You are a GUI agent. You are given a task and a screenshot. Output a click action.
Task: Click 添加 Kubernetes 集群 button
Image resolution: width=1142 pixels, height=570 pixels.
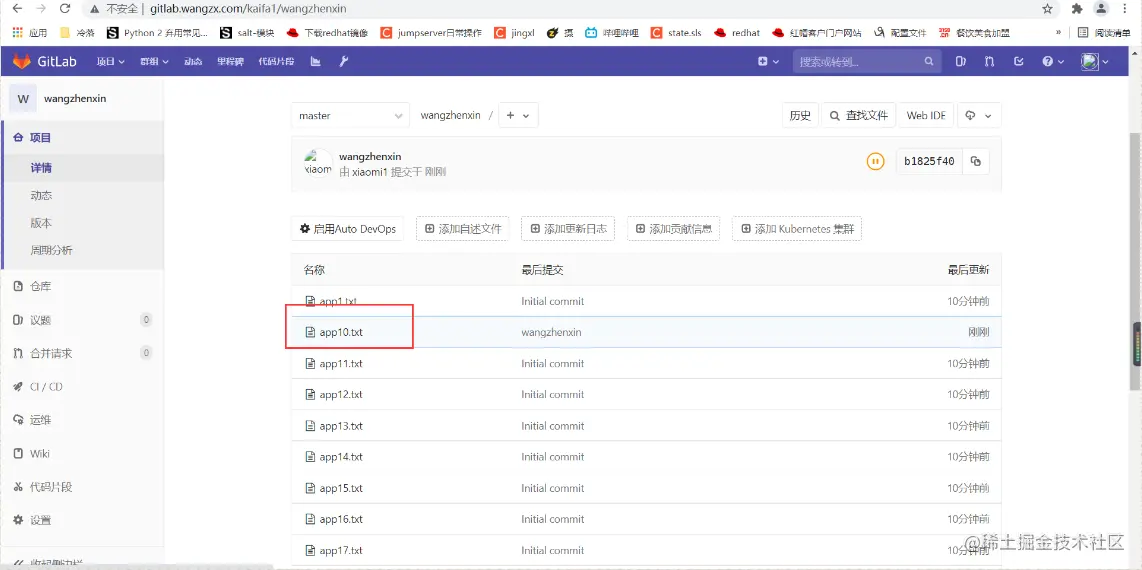coord(798,229)
